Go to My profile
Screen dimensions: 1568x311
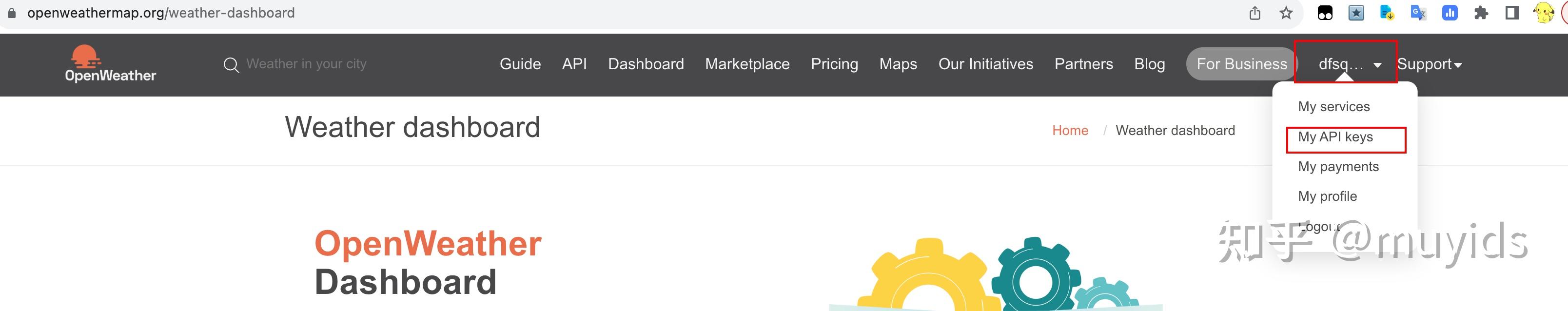click(x=1327, y=196)
